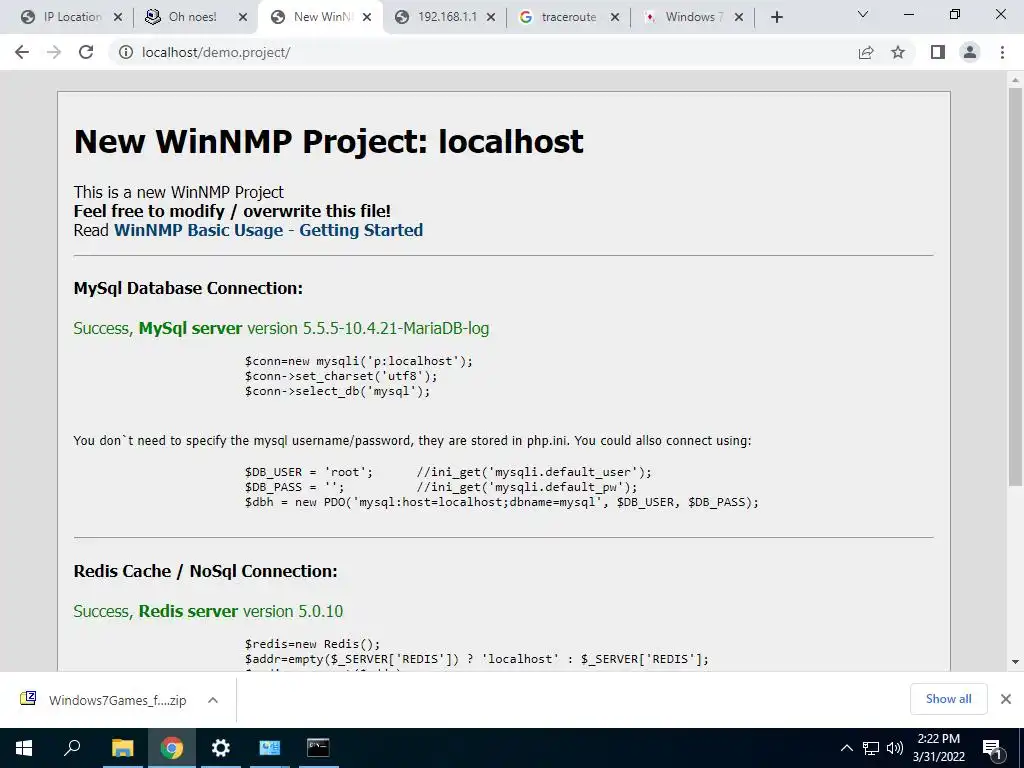Close the 192.168.1.1 tab
This screenshot has height=768, width=1024.
[491, 18]
